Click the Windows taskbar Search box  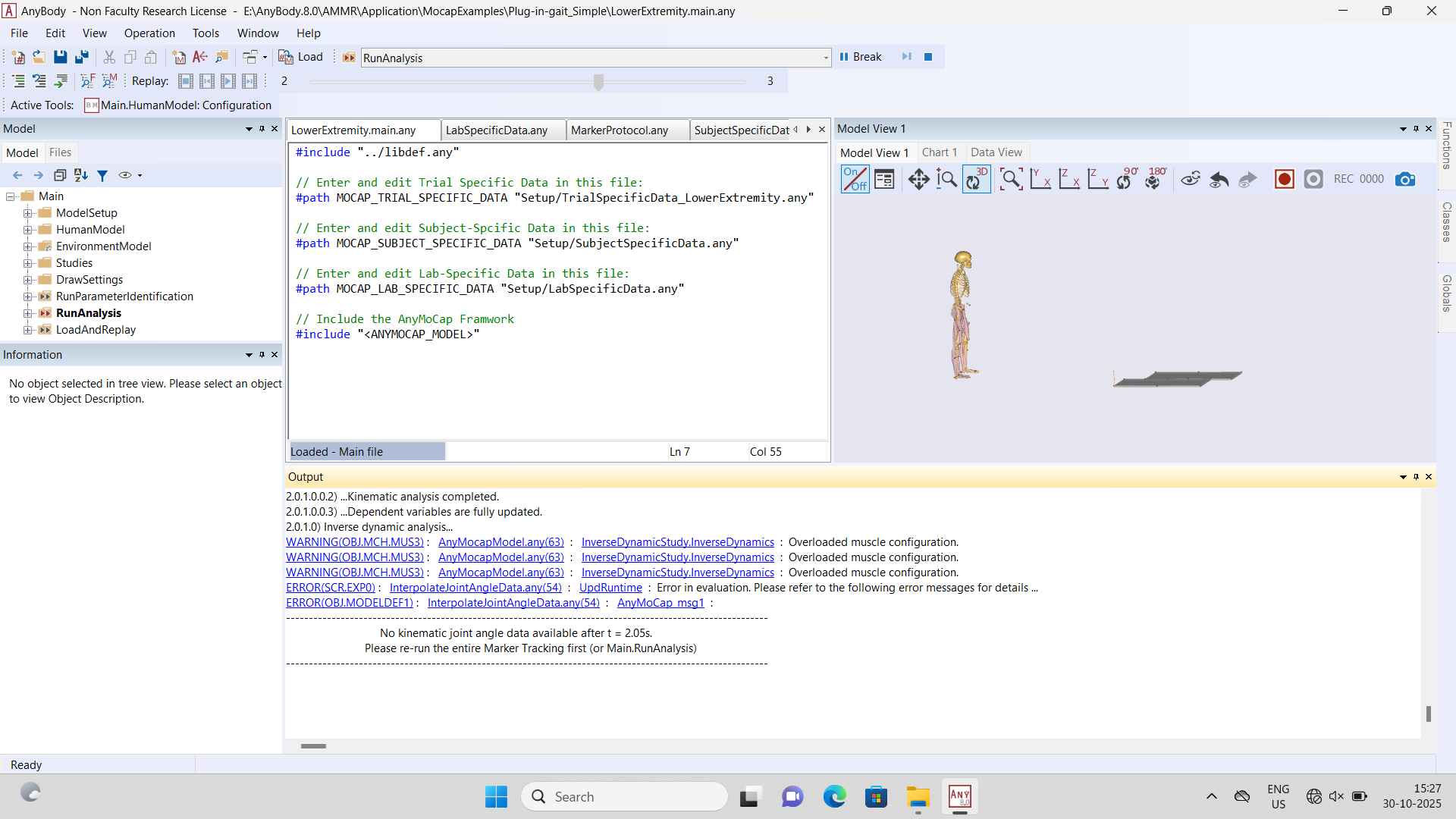[x=624, y=796]
